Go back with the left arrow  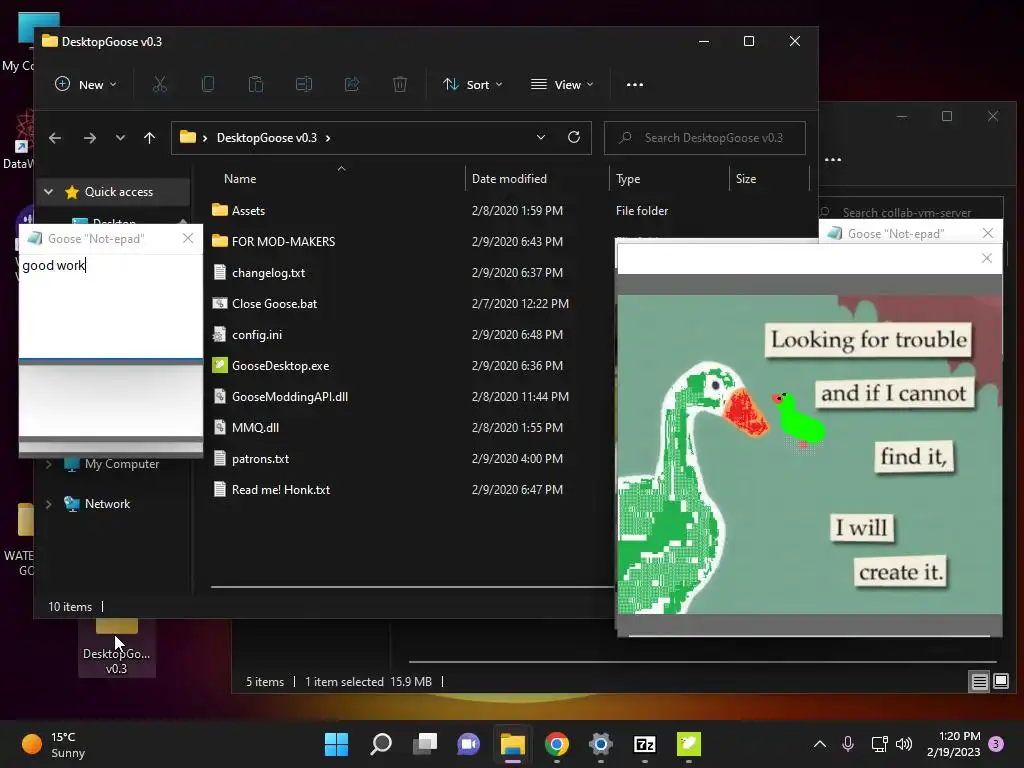(x=55, y=138)
